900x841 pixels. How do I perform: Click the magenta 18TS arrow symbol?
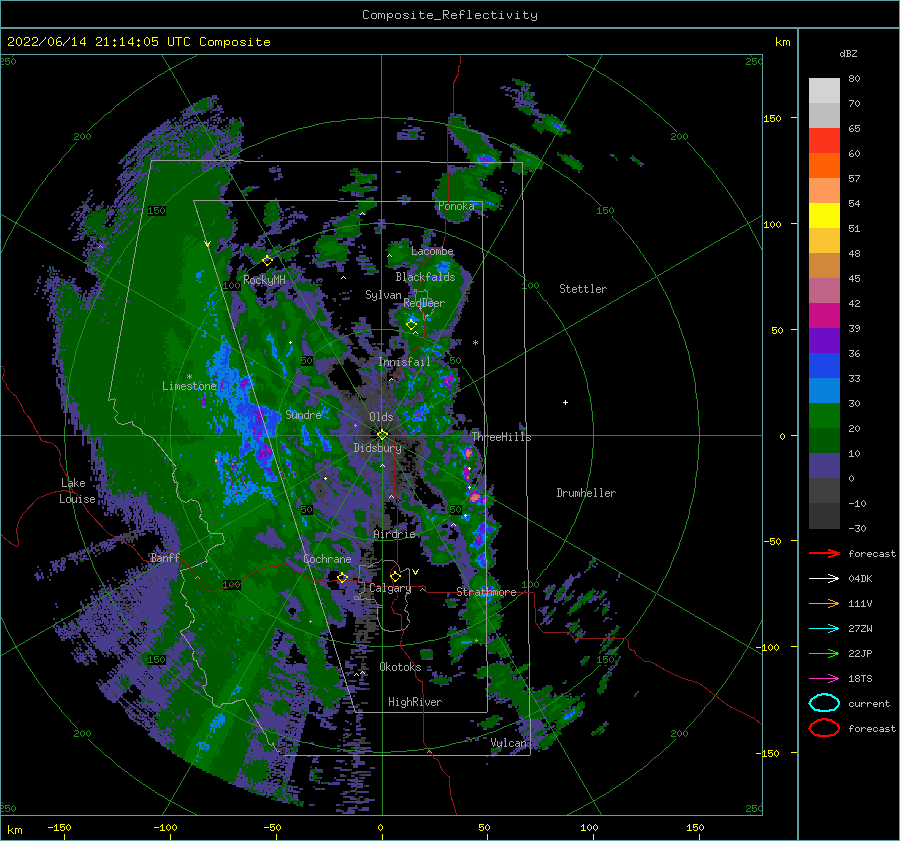click(824, 679)
